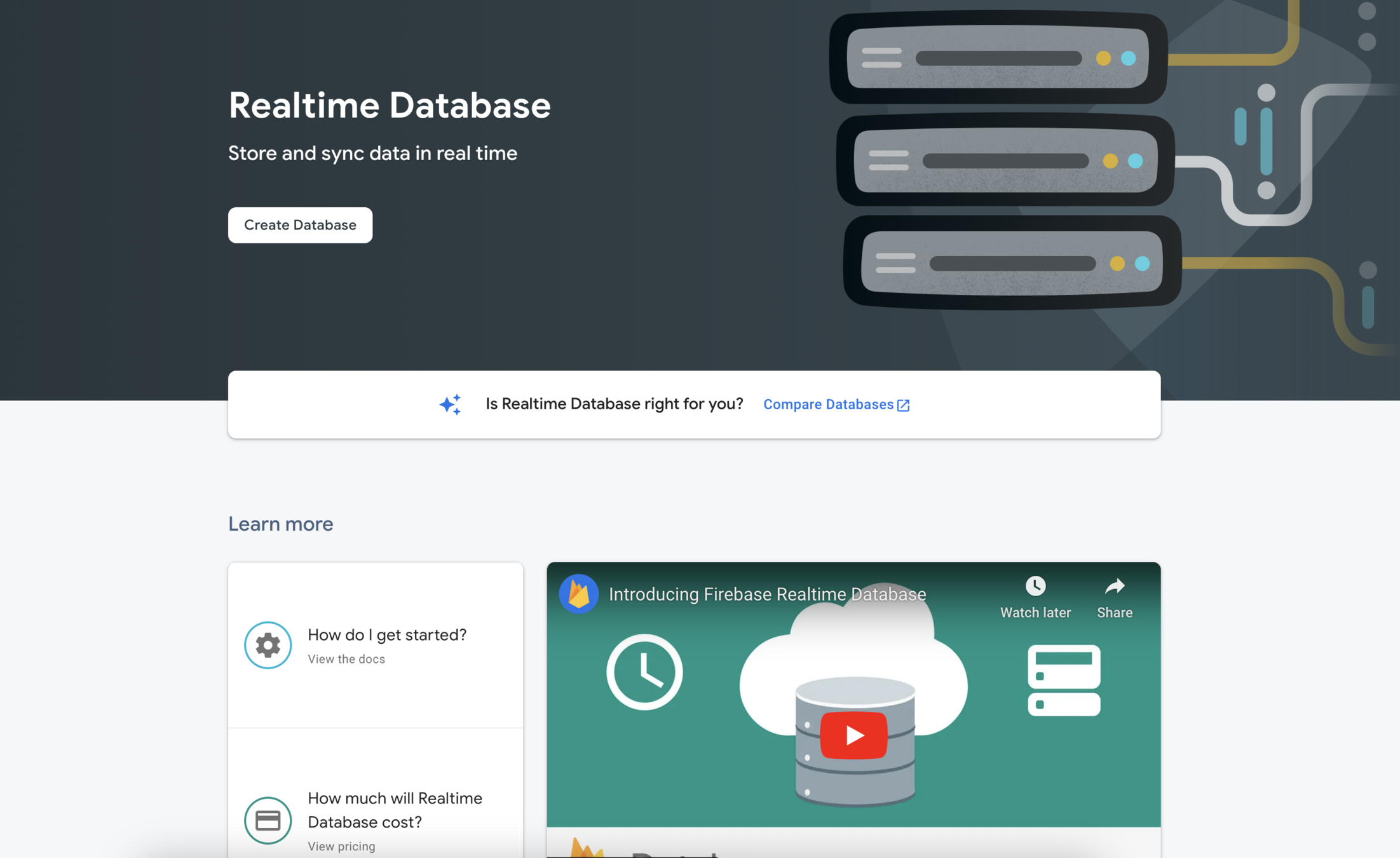Click the Create Database button

300,225
